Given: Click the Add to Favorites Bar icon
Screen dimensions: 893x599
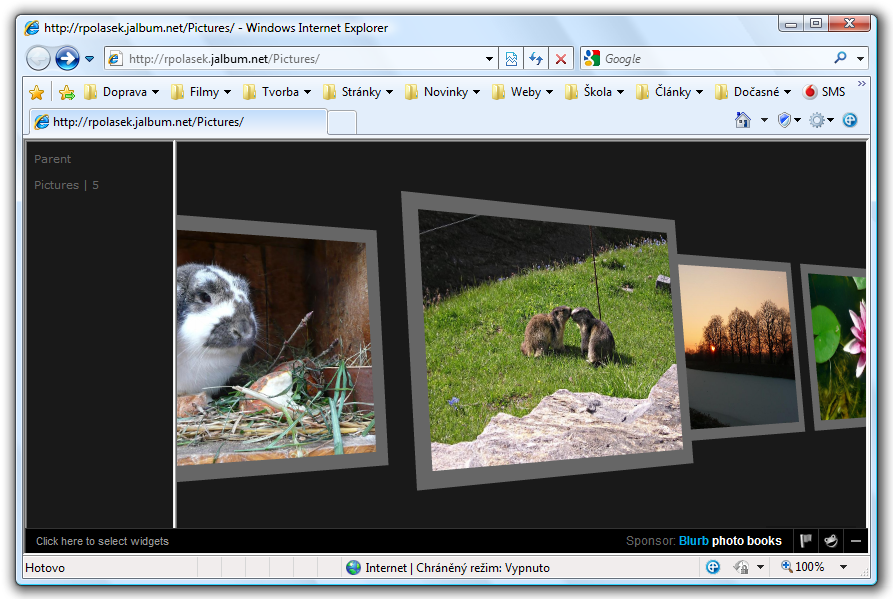Looking at the screenshot, I should coord(67,92).
